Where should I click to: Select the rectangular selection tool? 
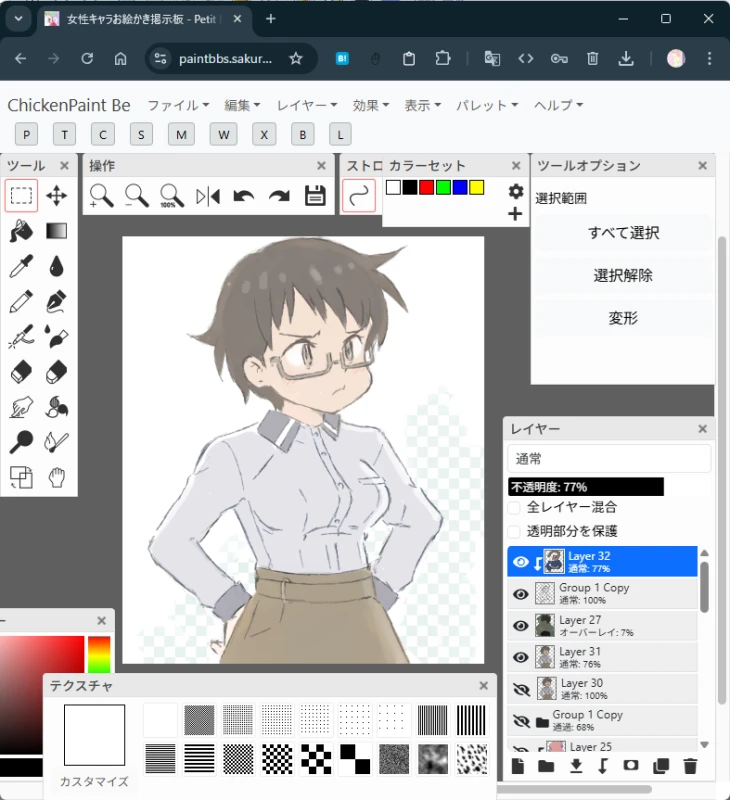(21, 196)
